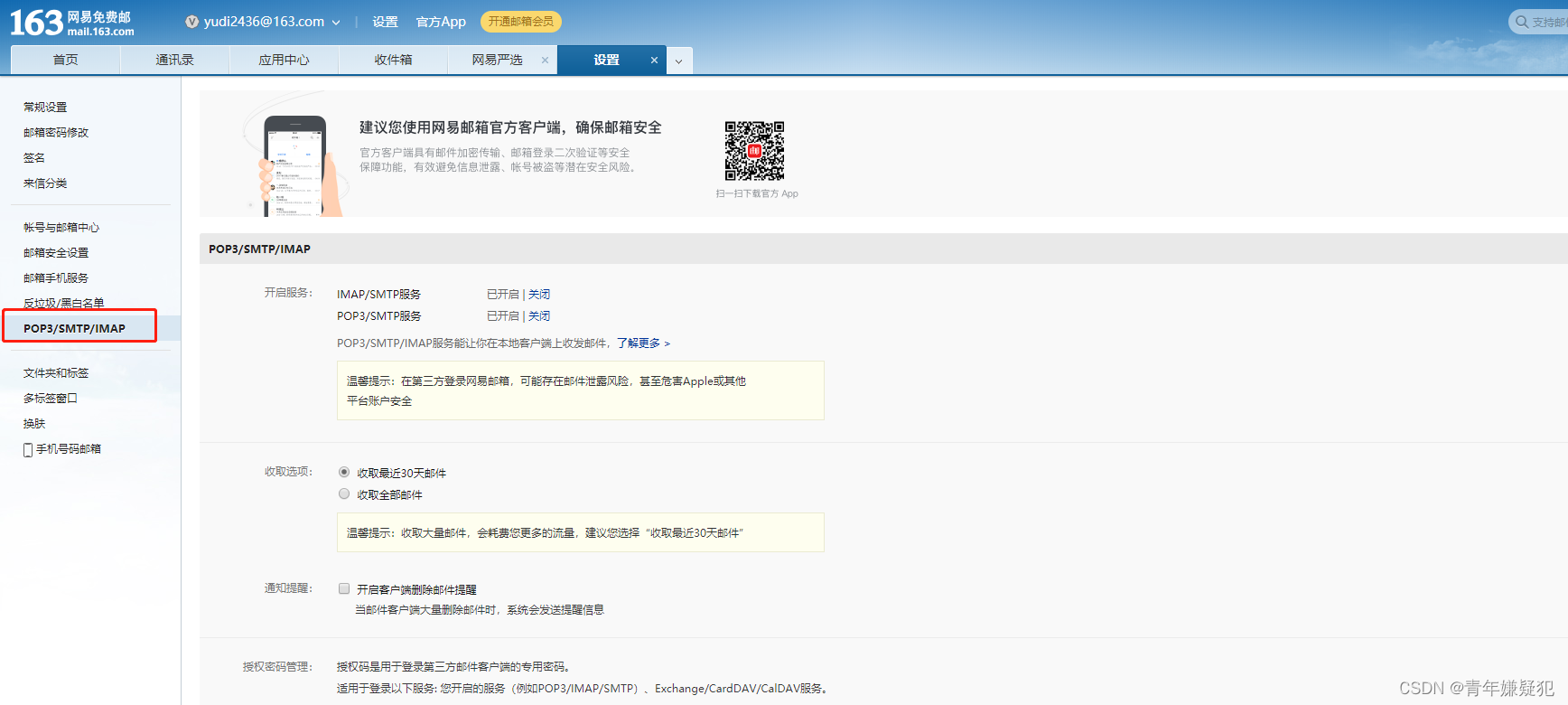Enable the 开启客户端删除邮件提醒 checkbox

pos(344,588)
